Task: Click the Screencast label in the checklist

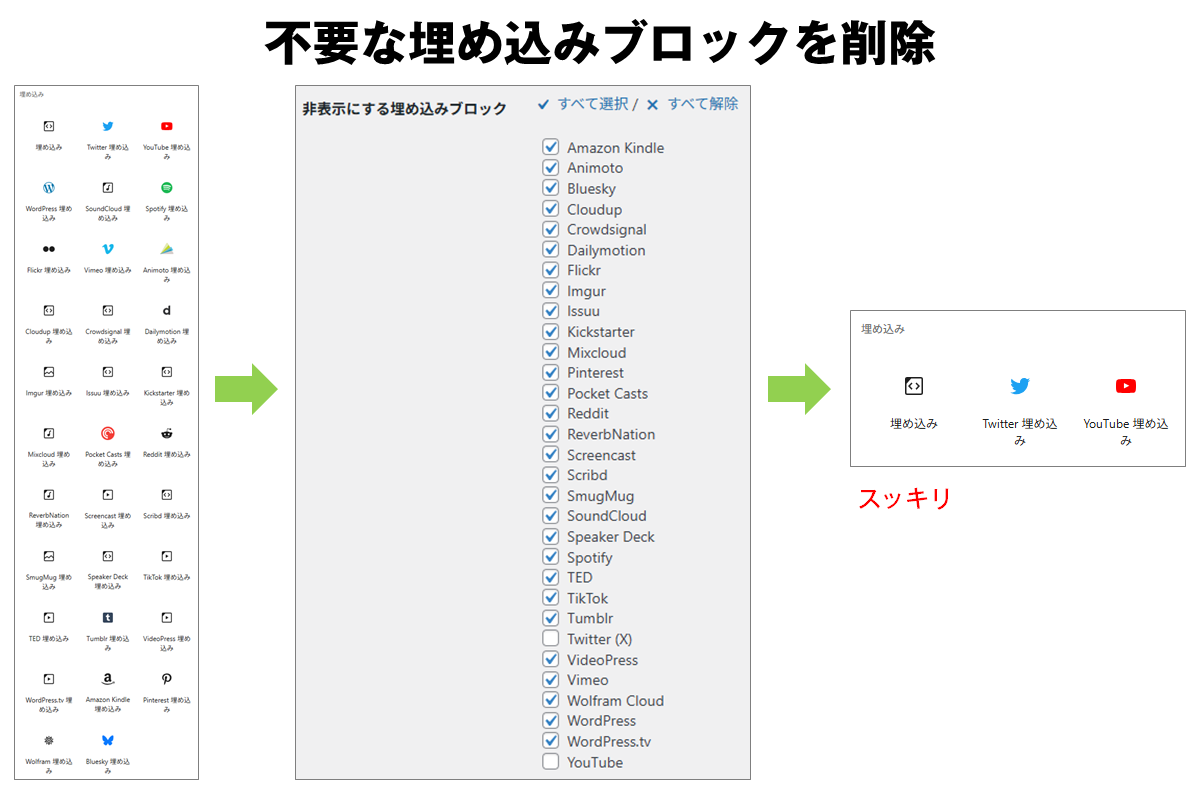Action: (602, 455)
